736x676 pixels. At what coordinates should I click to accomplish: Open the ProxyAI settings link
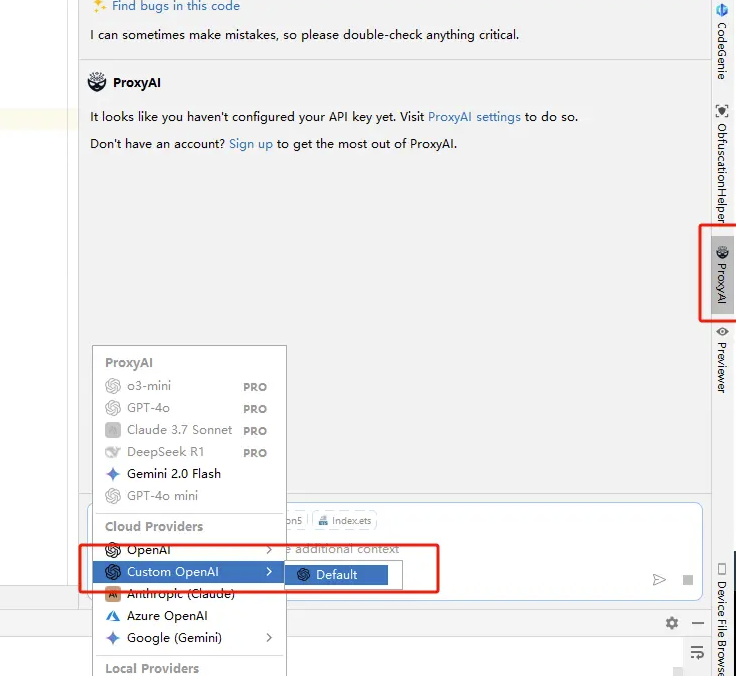474,117
